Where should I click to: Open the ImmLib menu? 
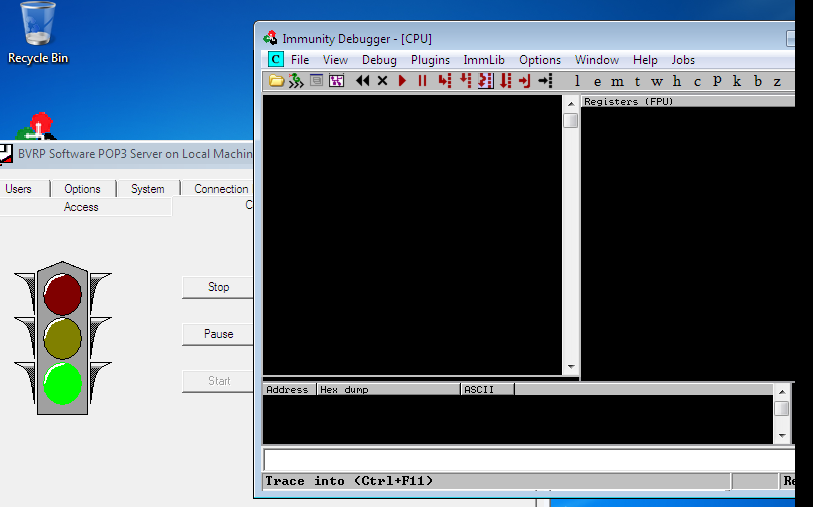484,60
